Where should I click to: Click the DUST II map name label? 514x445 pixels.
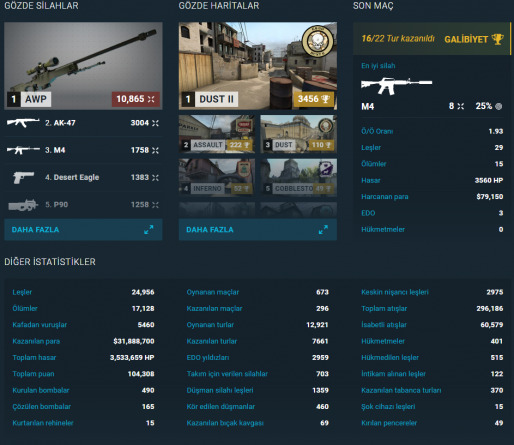point(216,99)
